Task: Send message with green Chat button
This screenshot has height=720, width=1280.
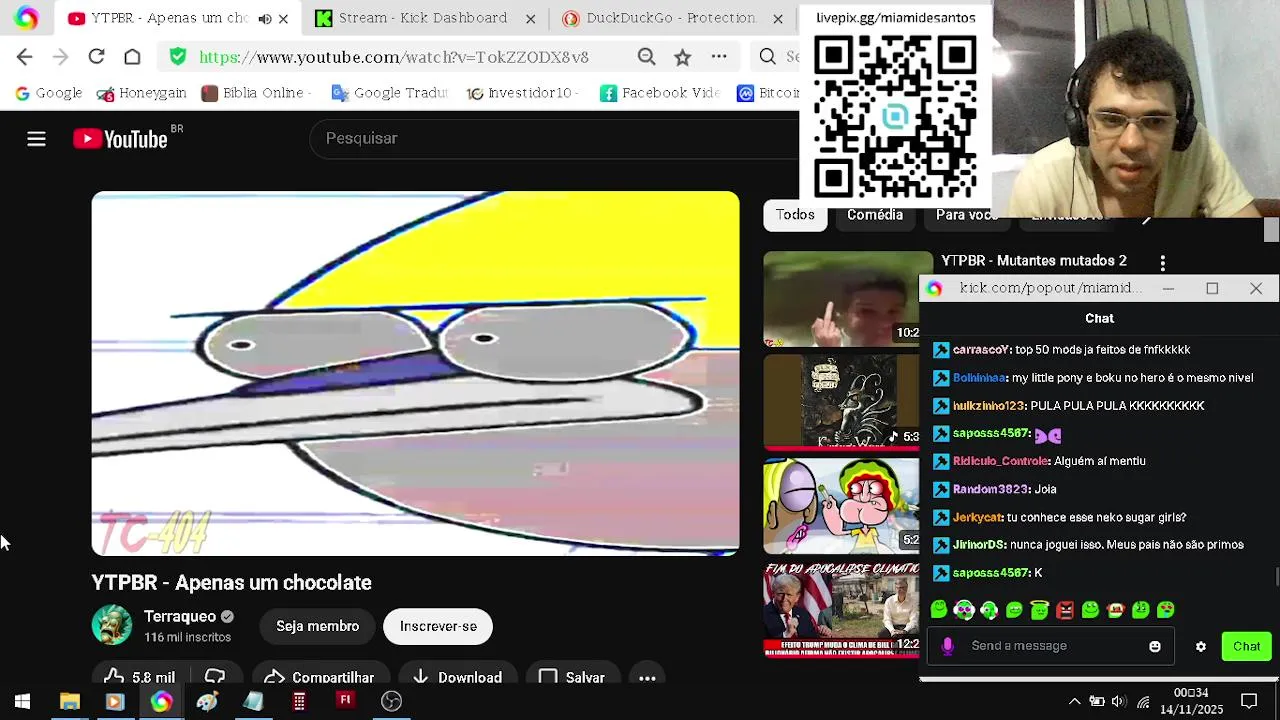Action: pyautogui.click(x=1246, y=646)
